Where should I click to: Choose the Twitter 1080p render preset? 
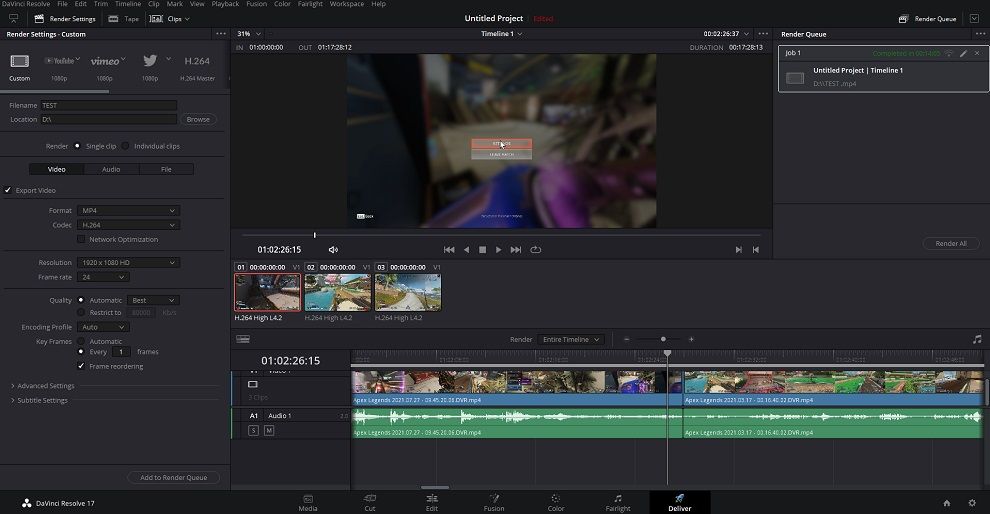click(x=150, y=61)
